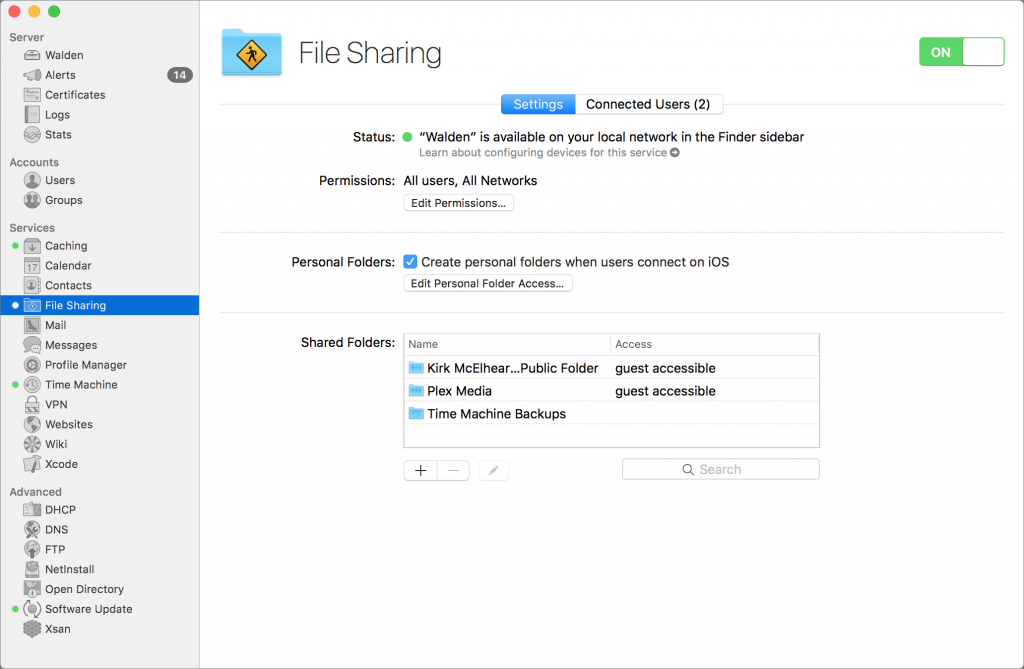Click Edit Permissions… button
The width and height of the screenshot is (1024, 669).
pos(458,203)
